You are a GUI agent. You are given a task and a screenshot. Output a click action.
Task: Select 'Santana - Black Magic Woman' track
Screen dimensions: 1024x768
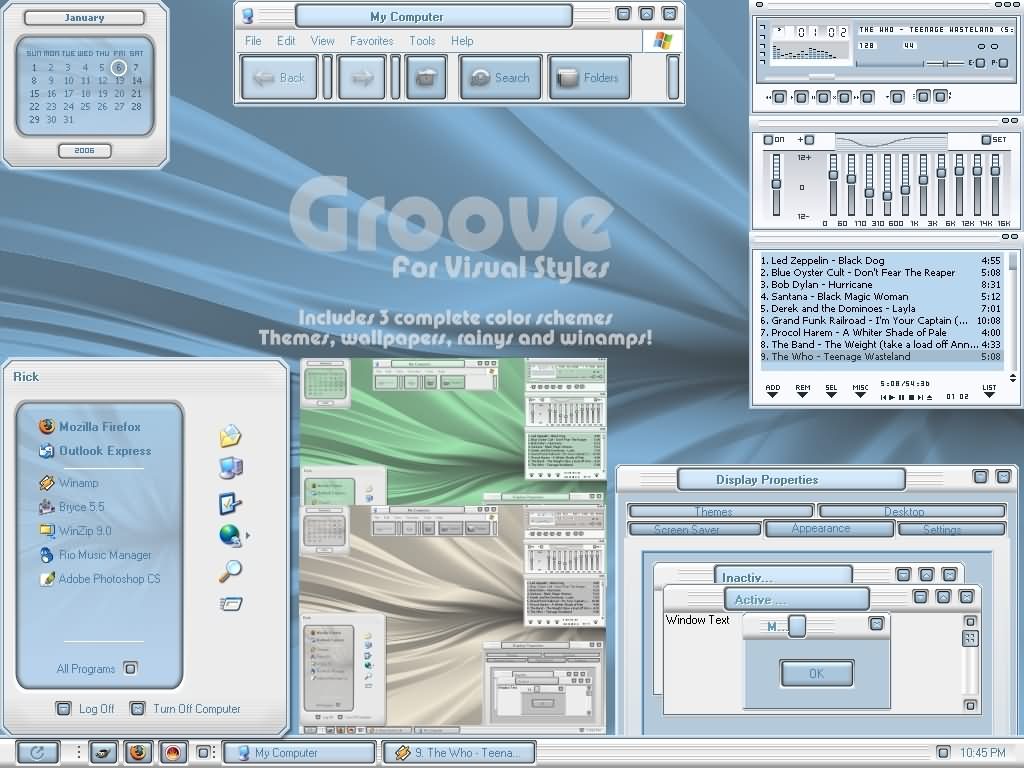tap(880, 296)
